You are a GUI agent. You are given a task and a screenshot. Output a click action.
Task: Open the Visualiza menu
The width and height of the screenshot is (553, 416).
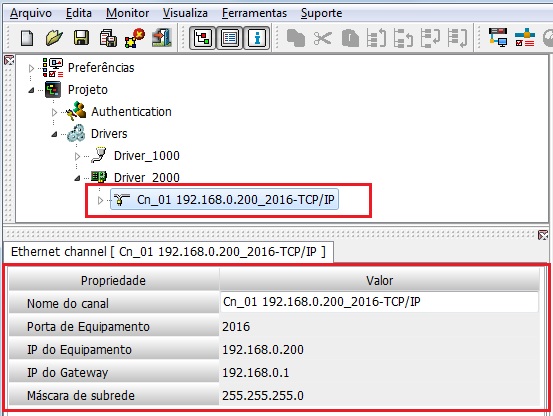click(x=185, y=13)
